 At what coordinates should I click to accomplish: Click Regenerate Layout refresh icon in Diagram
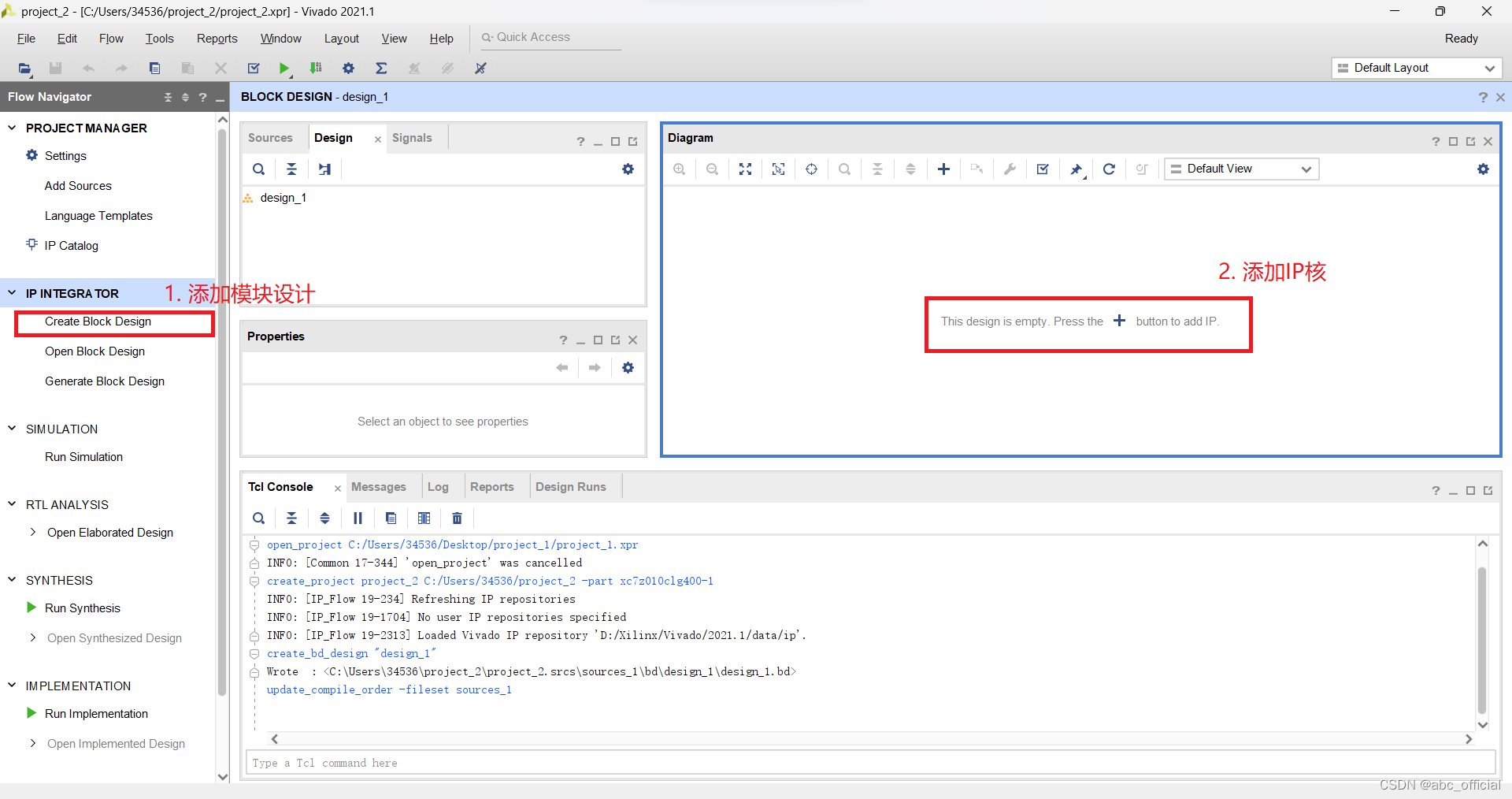point(1109,169)
